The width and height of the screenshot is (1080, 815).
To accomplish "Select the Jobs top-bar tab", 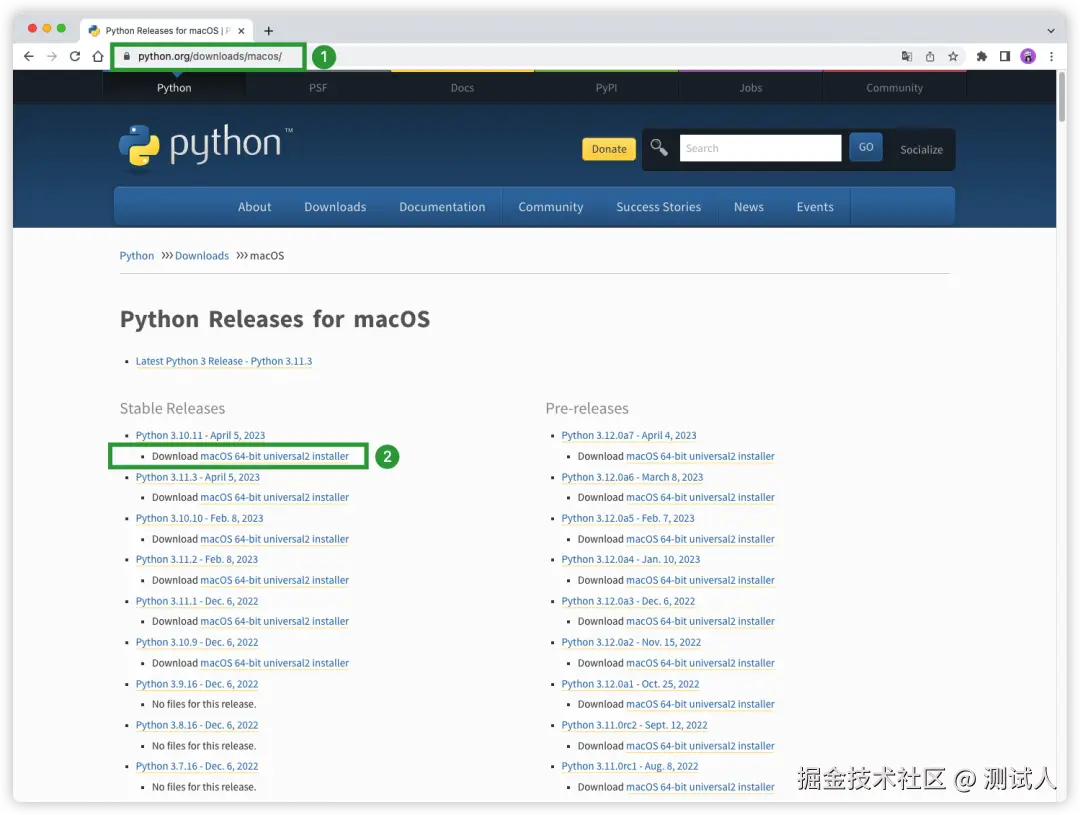I will 751,87.
